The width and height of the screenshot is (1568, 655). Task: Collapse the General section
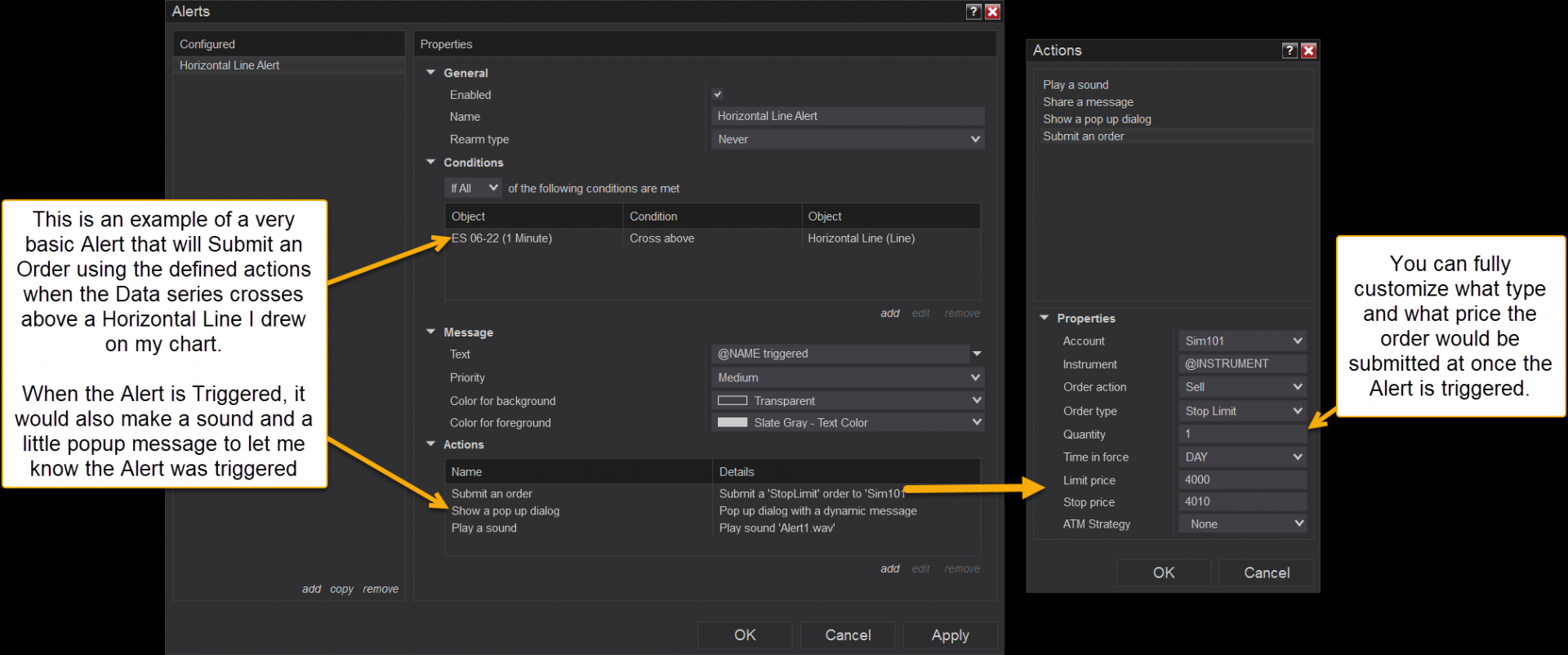coord(431,73)
